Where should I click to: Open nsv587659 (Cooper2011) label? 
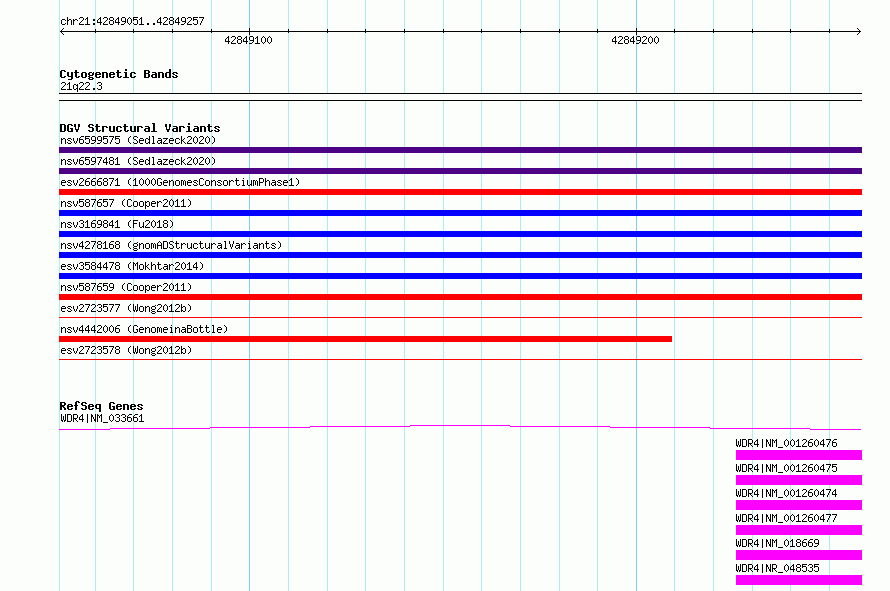(126, 287)
